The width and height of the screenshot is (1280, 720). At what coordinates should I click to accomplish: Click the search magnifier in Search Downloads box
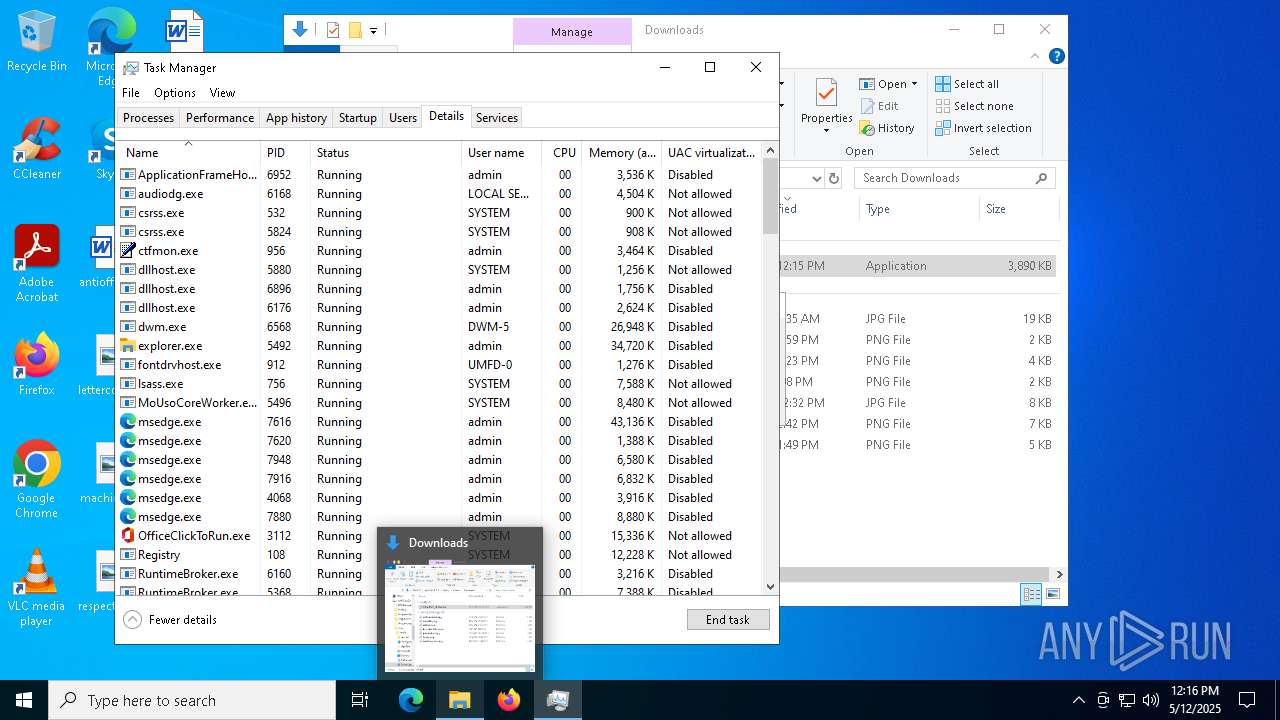pyautogui.click(x=1041, y=178)
